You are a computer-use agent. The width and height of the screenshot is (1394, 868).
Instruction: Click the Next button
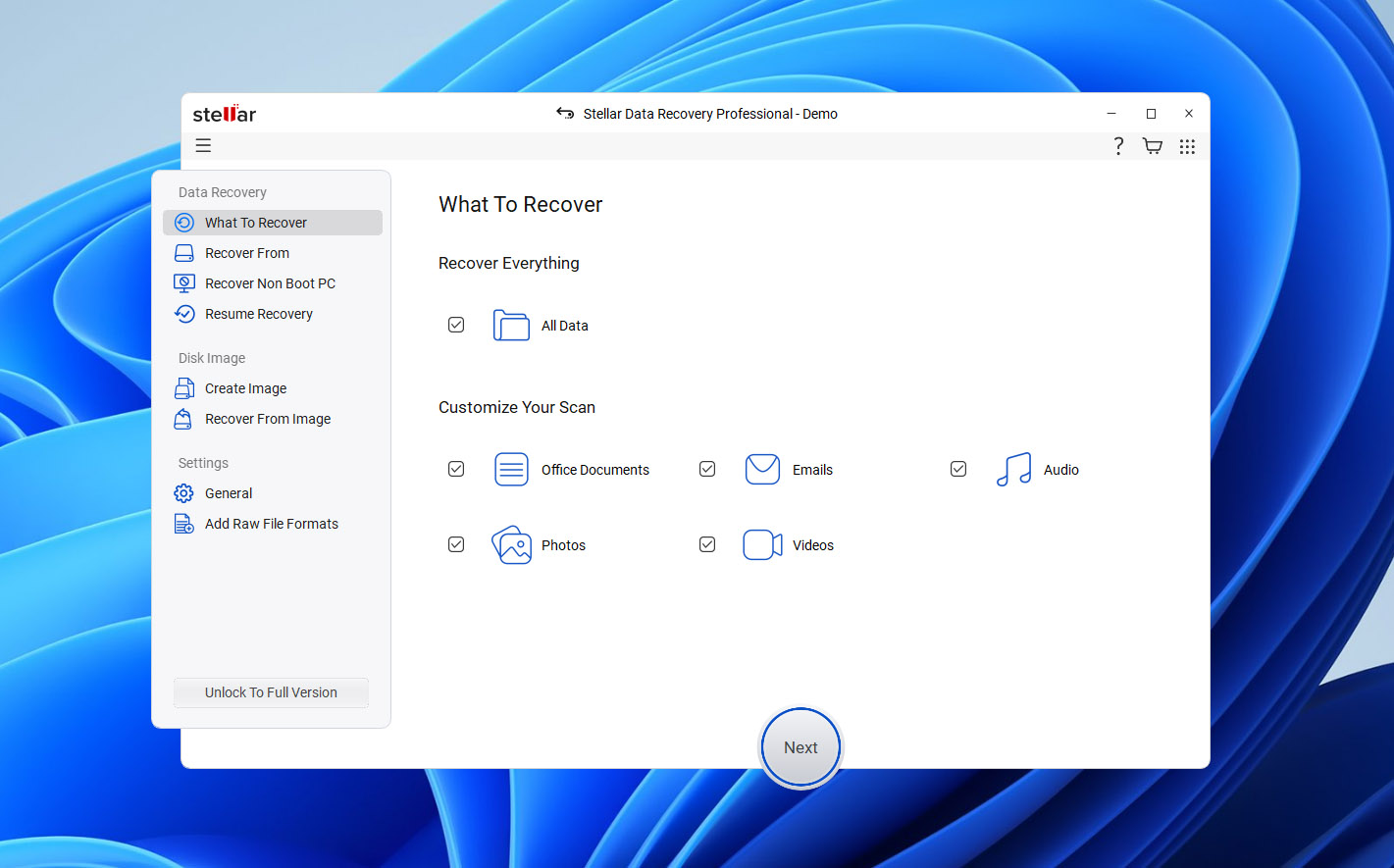click(800, 747)
